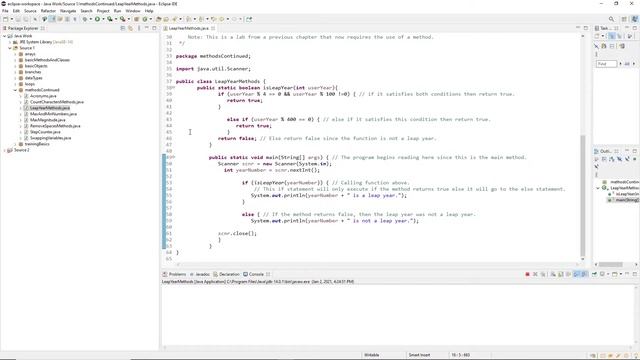
Task: Click the green Run button
Action: click(97, 19)
